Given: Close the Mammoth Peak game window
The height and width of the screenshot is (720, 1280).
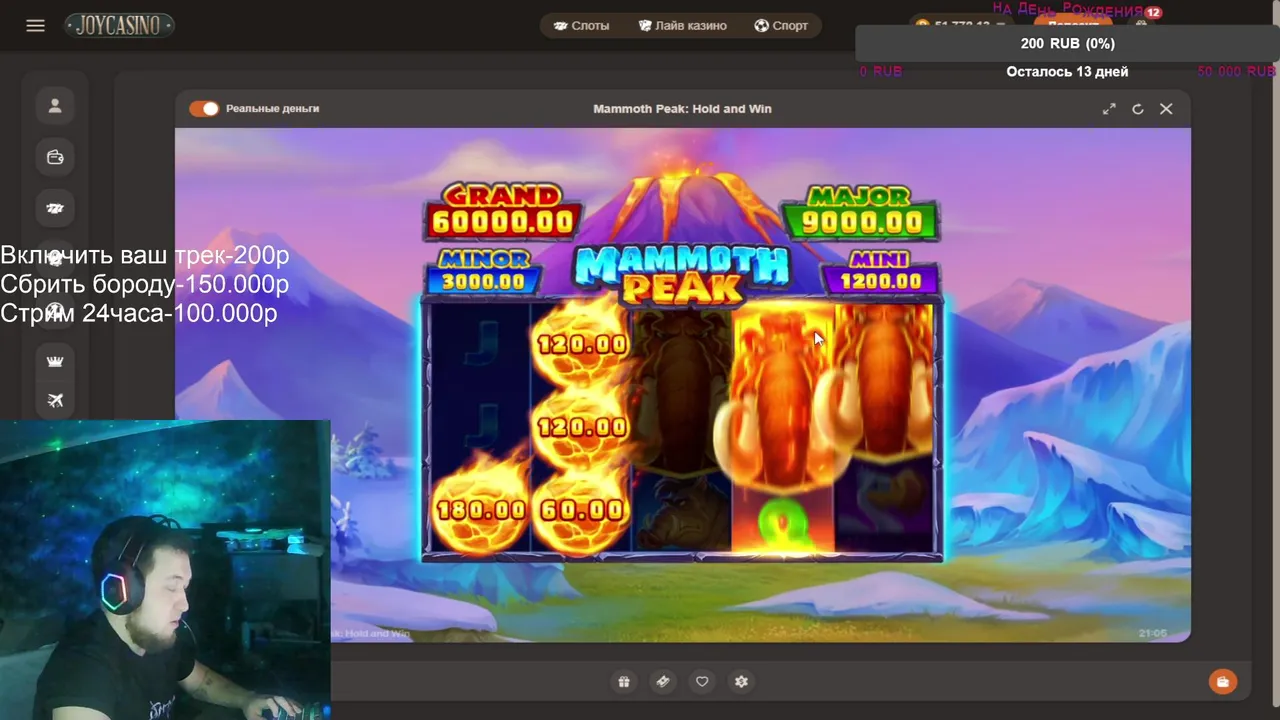Looking at the screenshot, I should point(1166,109).
